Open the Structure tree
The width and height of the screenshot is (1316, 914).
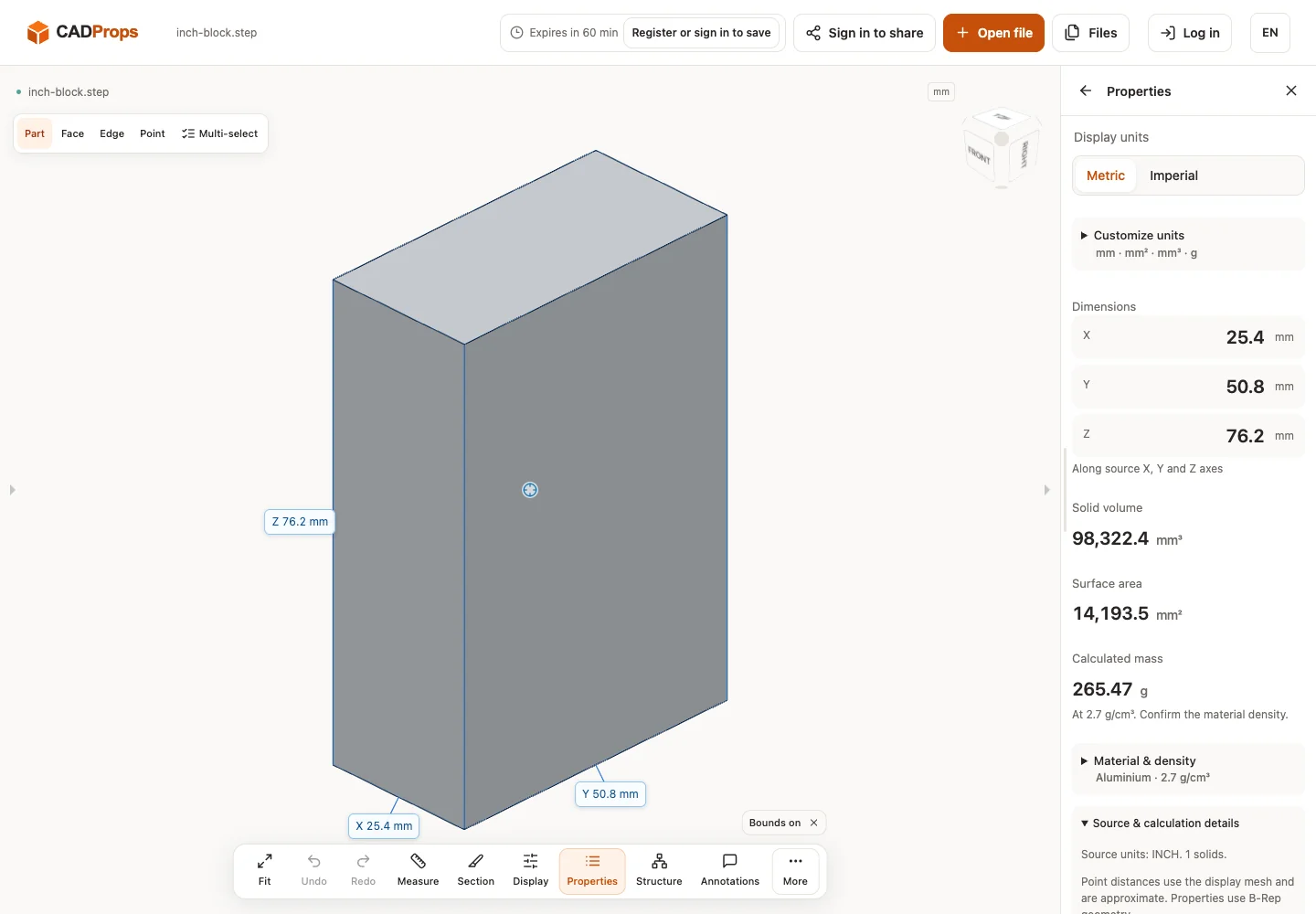659,870
